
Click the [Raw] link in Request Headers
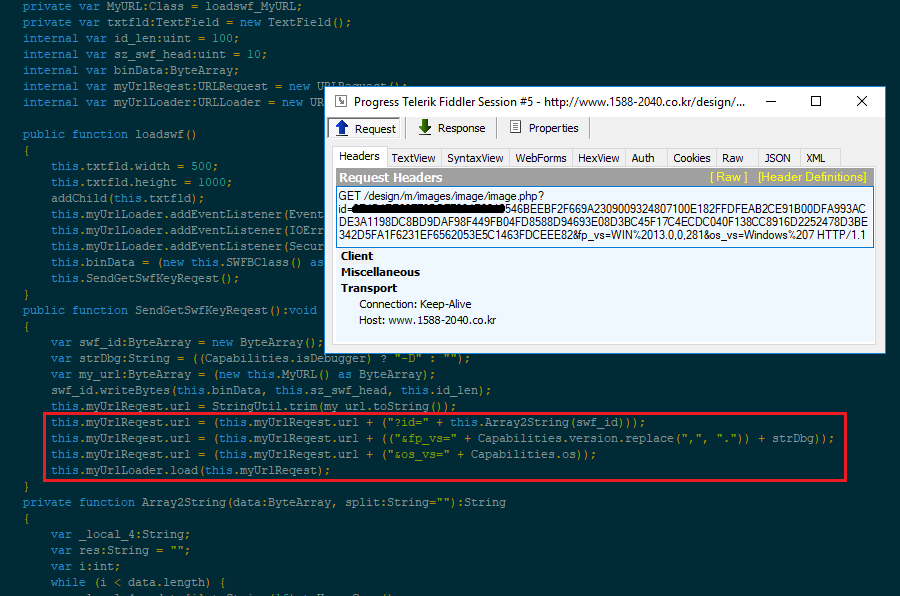point(728,177)
